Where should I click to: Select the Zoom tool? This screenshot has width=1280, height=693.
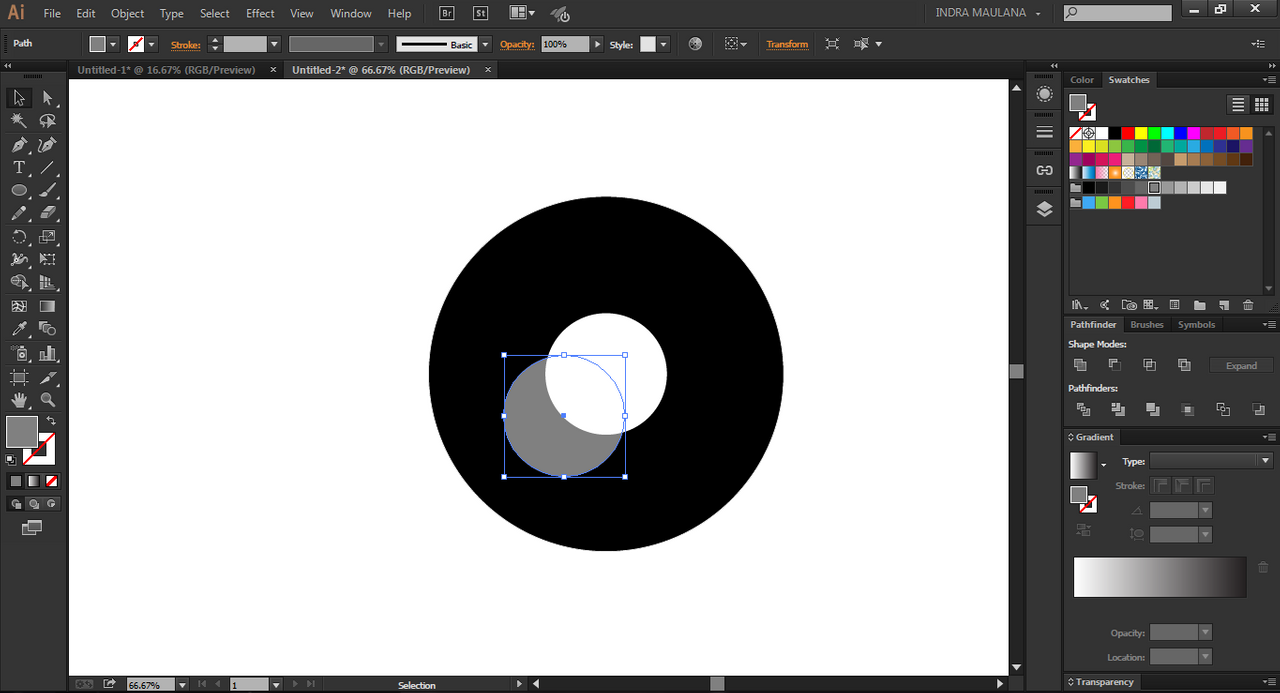click(x=47, y=400)
